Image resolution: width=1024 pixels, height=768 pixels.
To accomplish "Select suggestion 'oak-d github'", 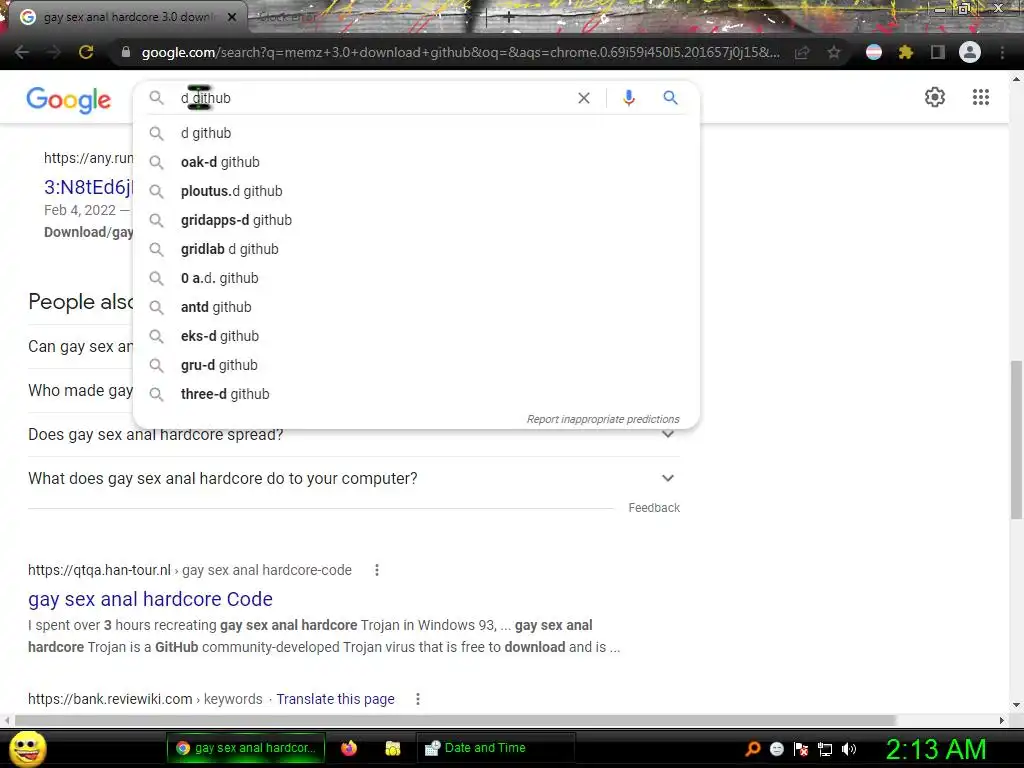I will 416,162.
